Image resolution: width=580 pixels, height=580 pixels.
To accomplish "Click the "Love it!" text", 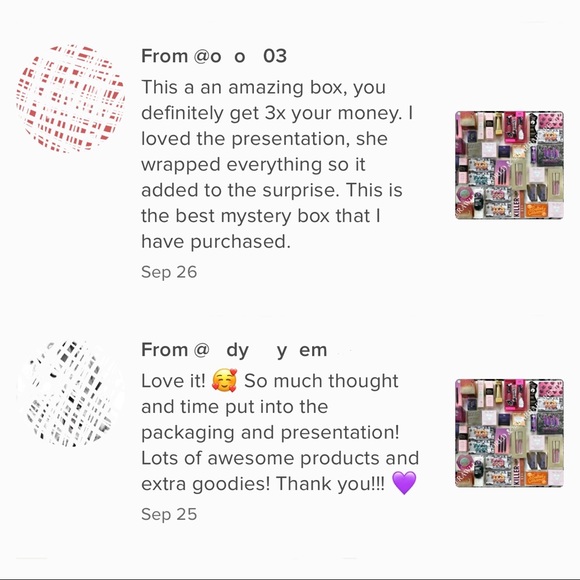I will pos(173,381).
